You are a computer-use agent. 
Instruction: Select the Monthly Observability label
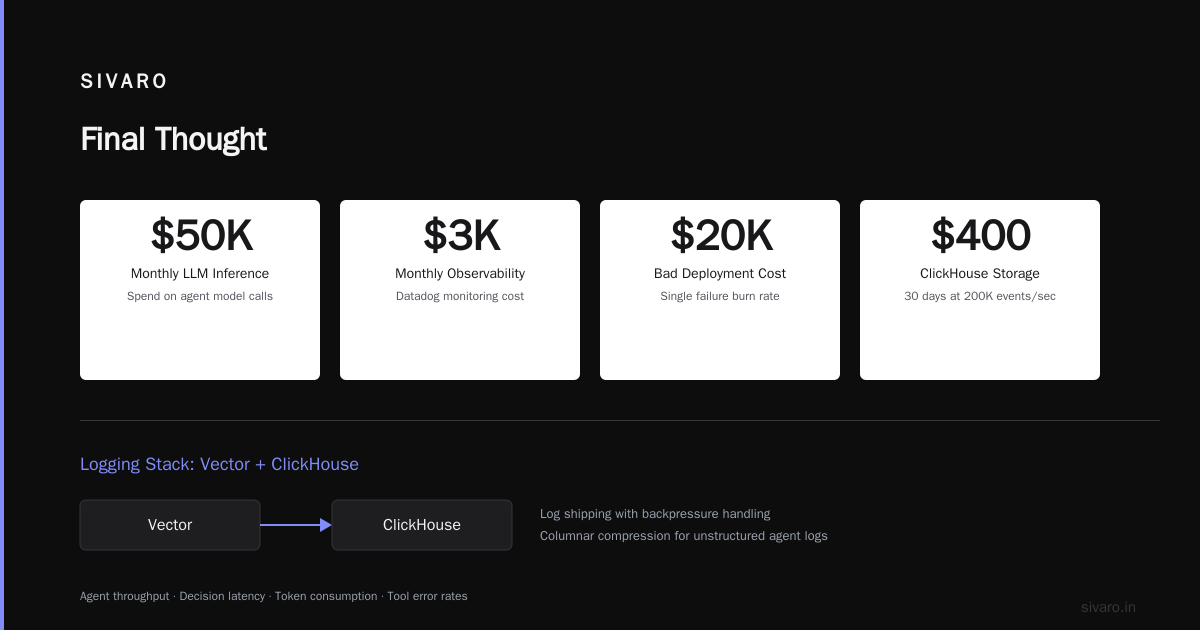tap(460, 273)
